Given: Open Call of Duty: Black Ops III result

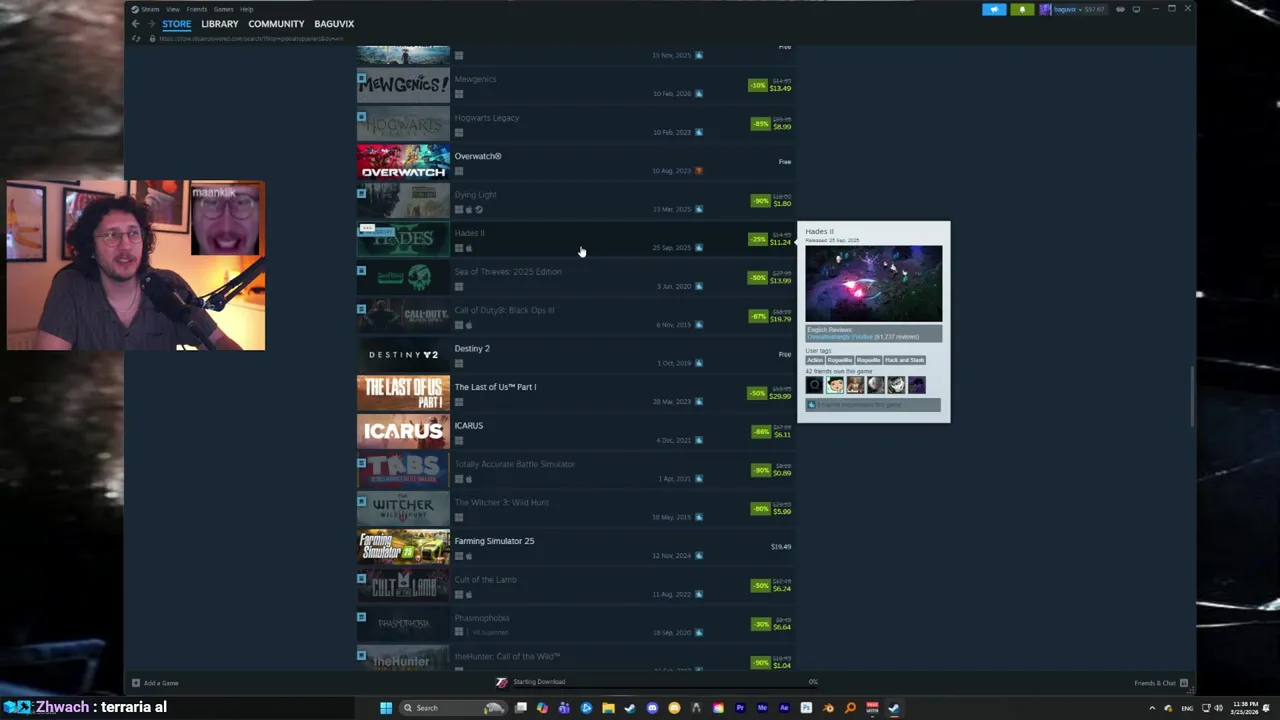Looking at the screenshot, I should pos(576,316).
